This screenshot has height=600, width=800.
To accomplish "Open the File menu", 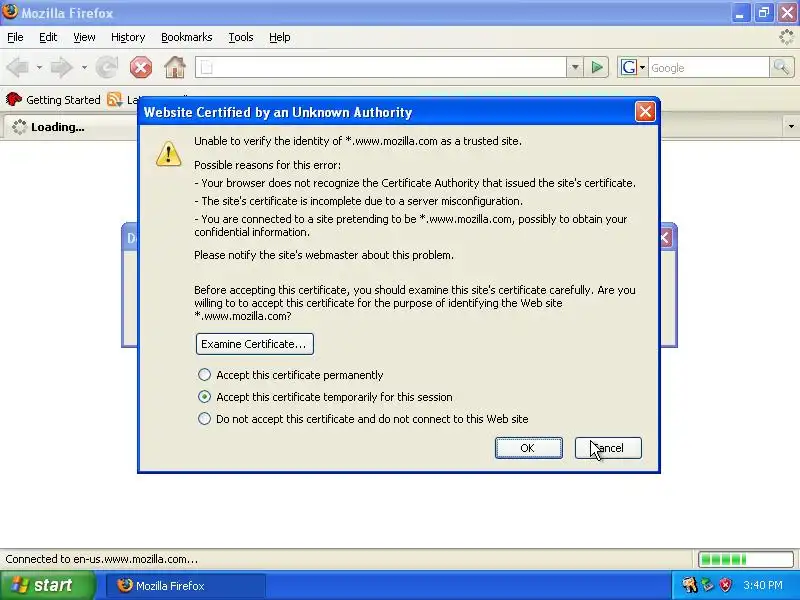I will coord(15,37).
